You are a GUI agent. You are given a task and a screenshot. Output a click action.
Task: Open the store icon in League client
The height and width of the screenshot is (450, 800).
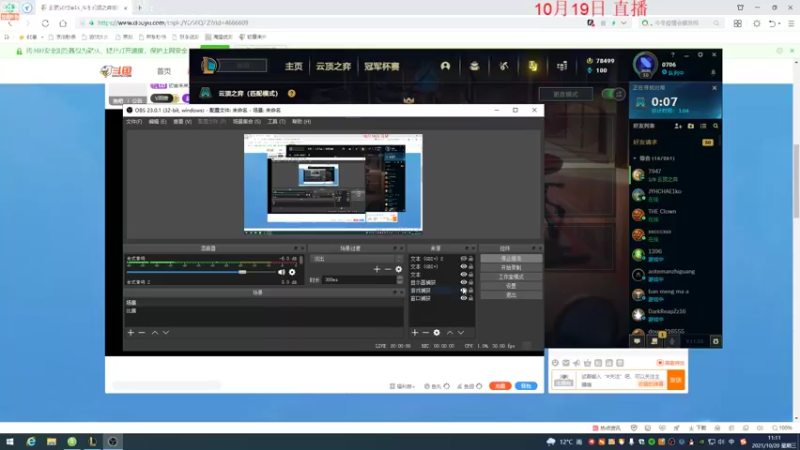(562, 66)
